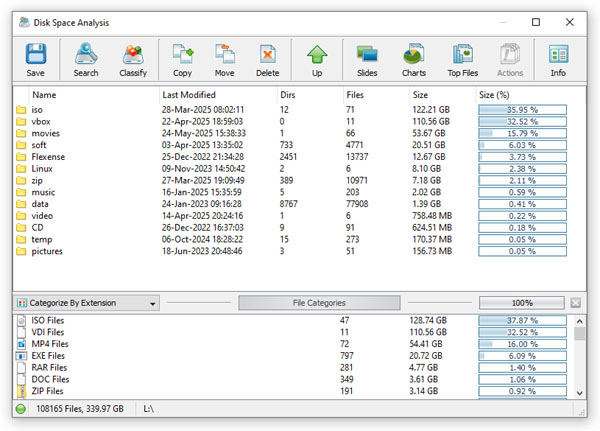Click the categories scrollbar down arrow

point(580,393)
